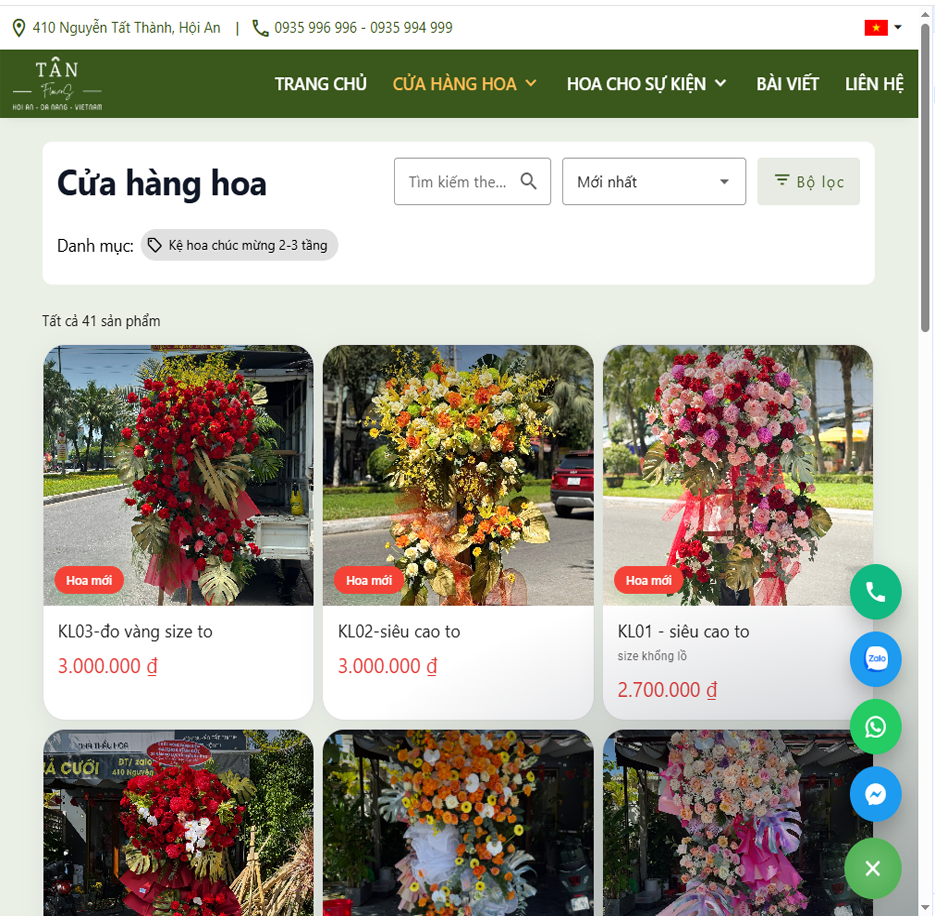Click the Kệ hoa chúc mừng 2-3 tầng tag

(239, 245)
